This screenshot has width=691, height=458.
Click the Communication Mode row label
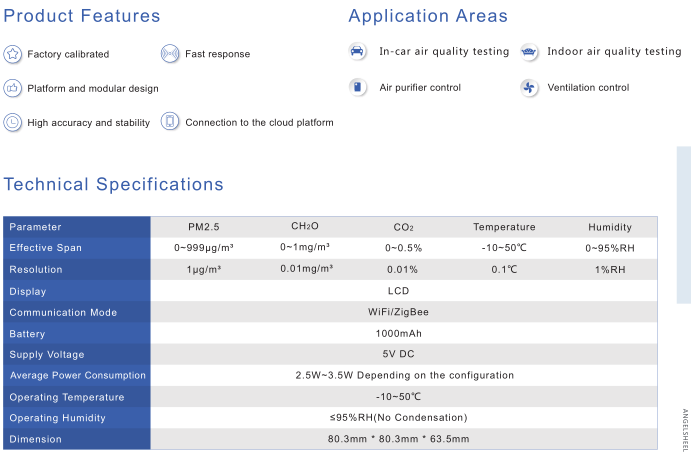(77, 312)
